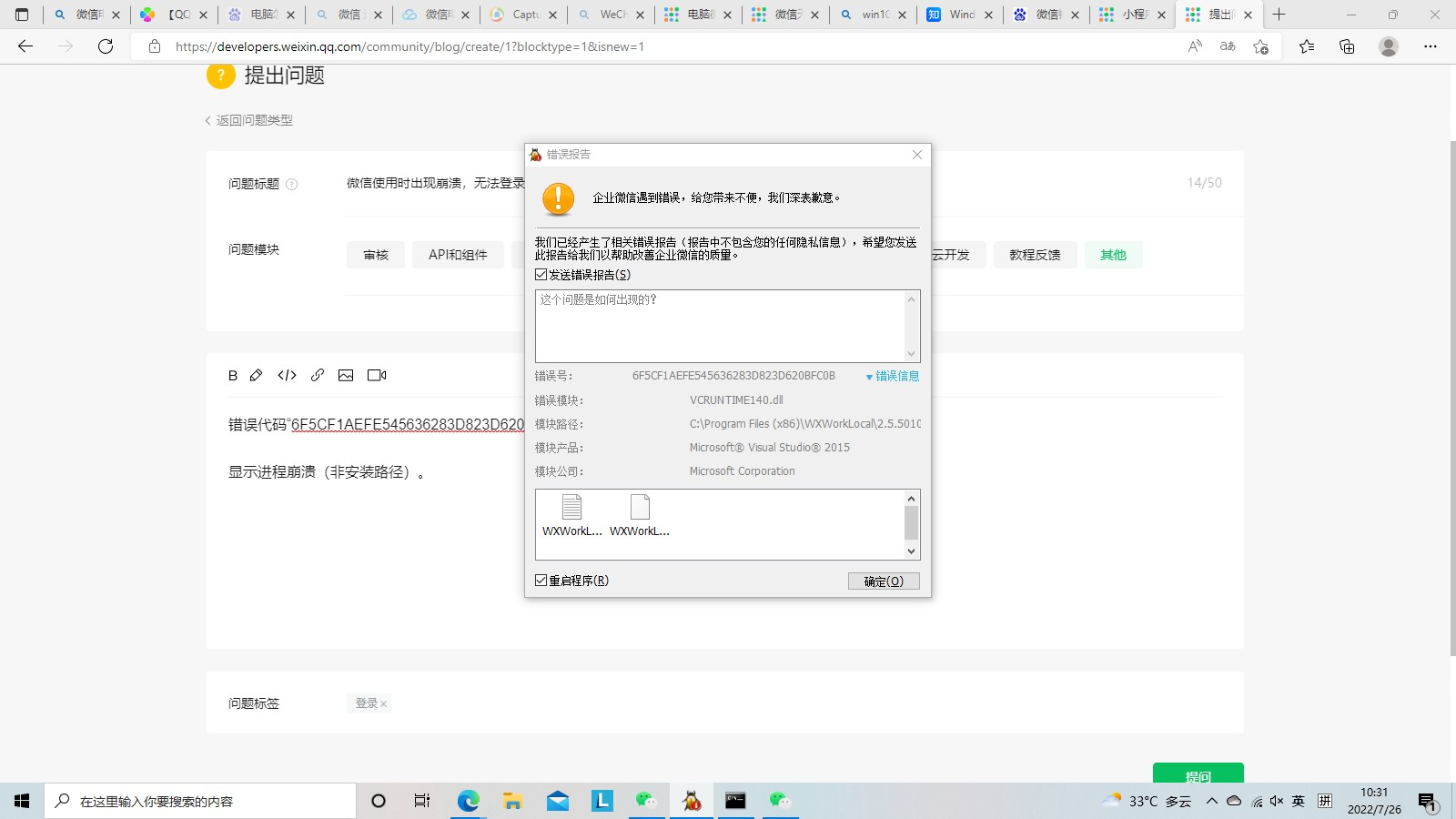Viewport: 1456px width, 819px height.
Task: Open browser settings and more menu
Action: 1431,46
